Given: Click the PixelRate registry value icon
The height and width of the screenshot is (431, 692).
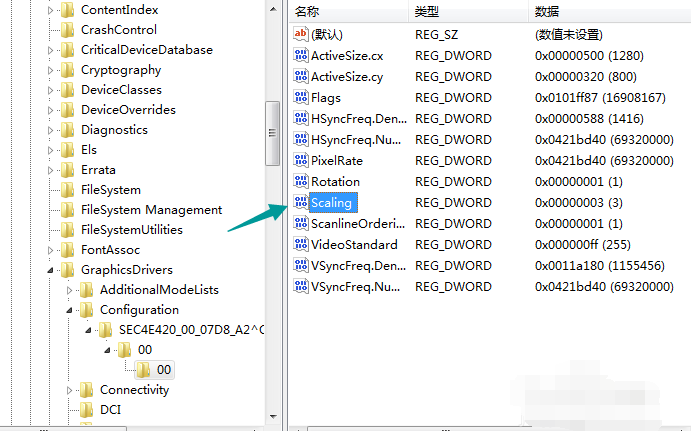Looking at the screenshot, I should point(300,160).
